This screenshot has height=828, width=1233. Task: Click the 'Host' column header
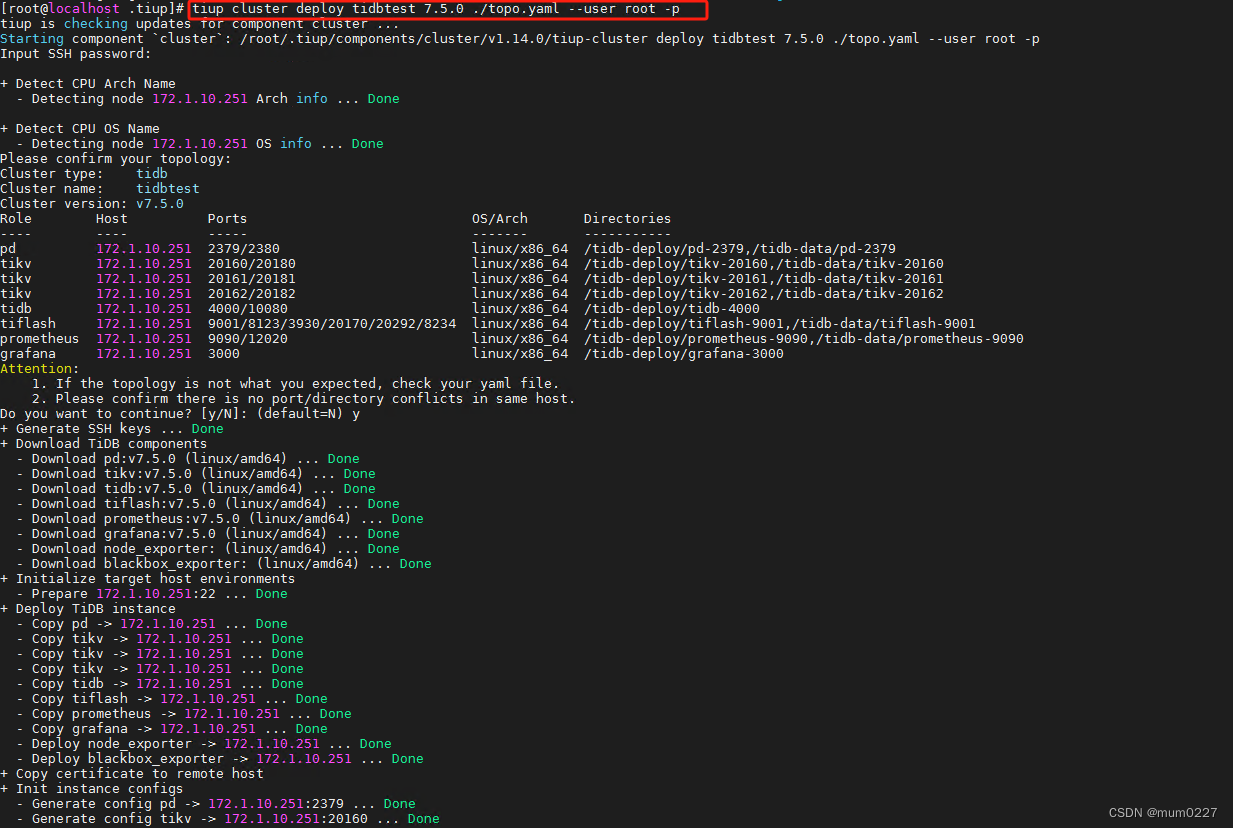(112, 219)
